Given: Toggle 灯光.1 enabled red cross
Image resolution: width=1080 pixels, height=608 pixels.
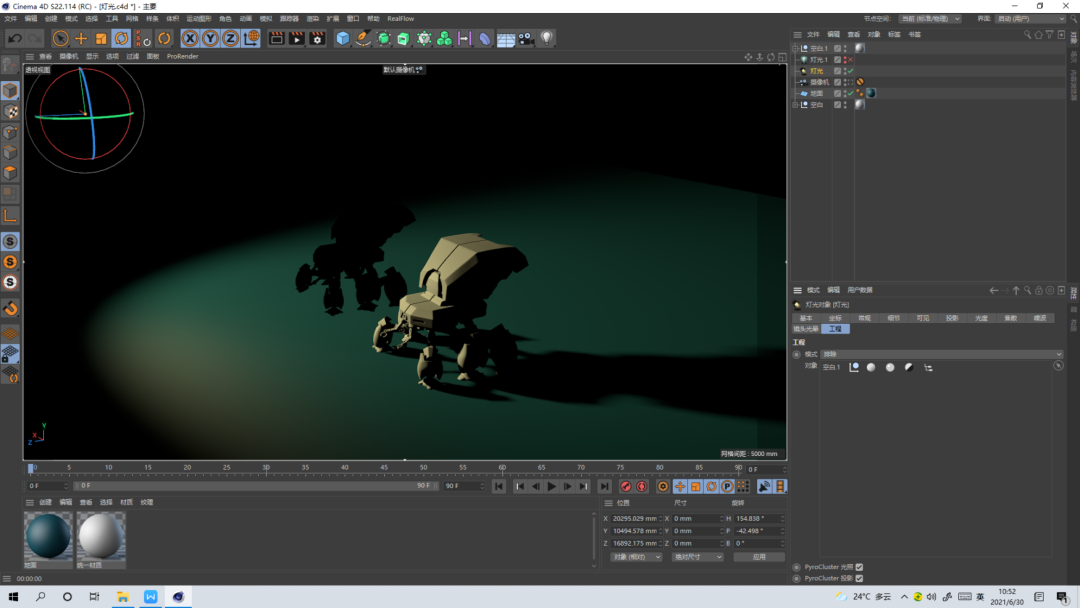Looking at the screenshot, I should coord(851,60).
